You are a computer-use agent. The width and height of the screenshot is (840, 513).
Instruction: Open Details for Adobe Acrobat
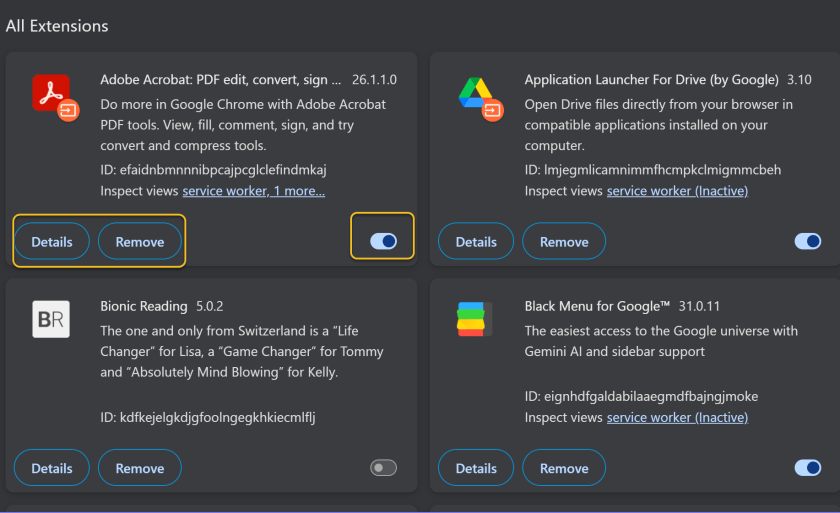pyautogui.click(x=52, y=242)
